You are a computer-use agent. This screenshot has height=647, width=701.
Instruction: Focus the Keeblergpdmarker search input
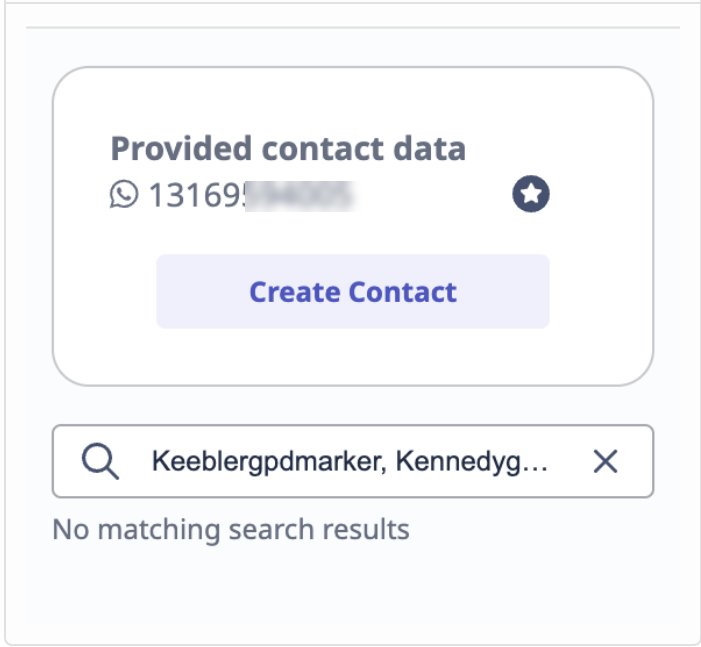[353, 461]
